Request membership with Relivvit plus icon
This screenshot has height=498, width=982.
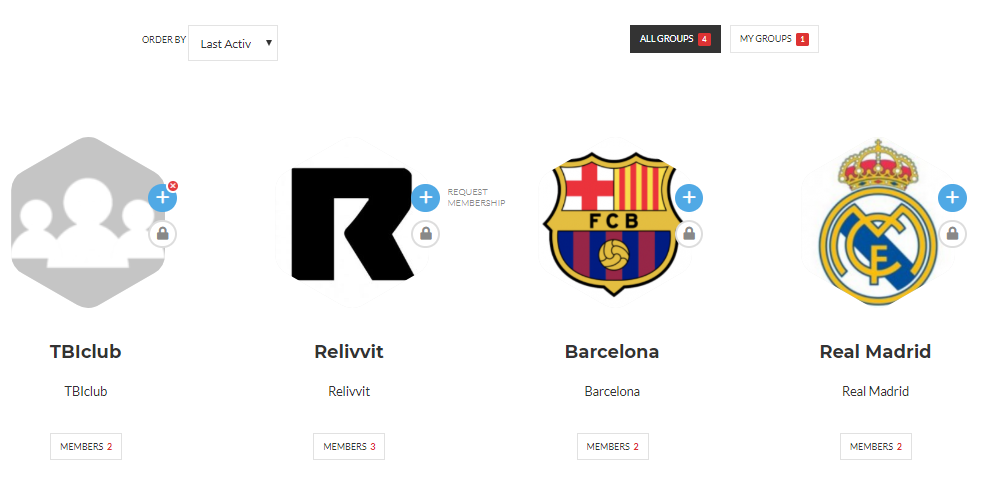pyautogui.click(x=425, y=198)
